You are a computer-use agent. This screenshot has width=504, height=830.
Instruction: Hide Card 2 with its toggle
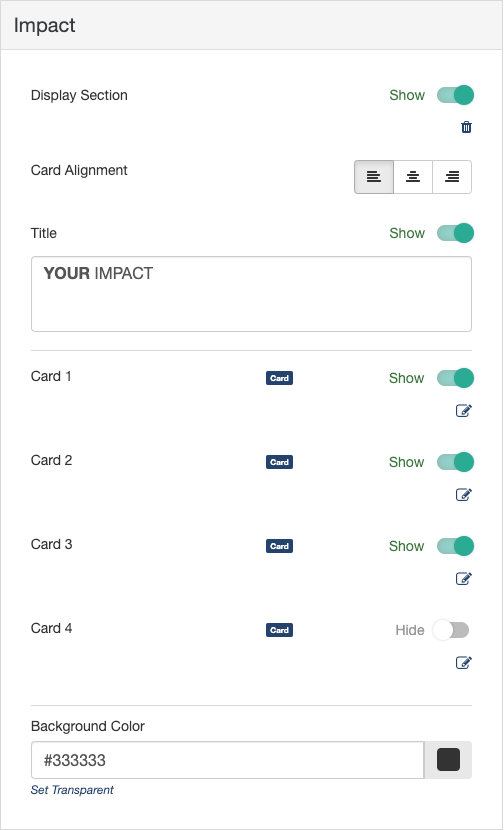455,462
